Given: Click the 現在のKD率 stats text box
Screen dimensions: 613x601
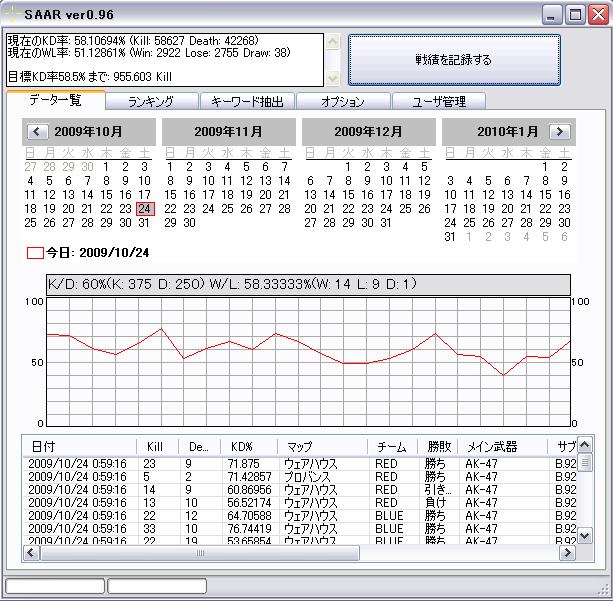Looking at the screenshot, I should pos(165,59).
